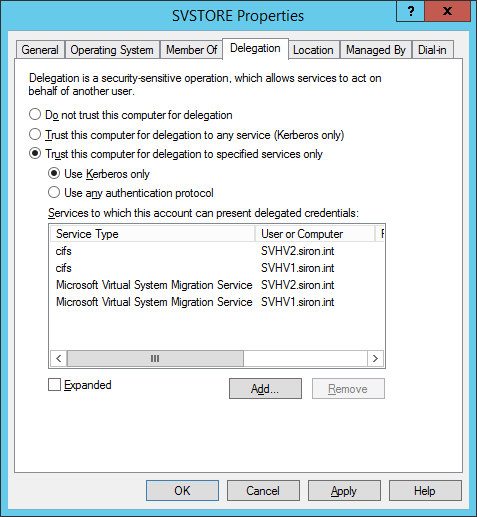Select Do not trust this computer for delegation
Screen dimensions: 477x517
click(35, 114)
